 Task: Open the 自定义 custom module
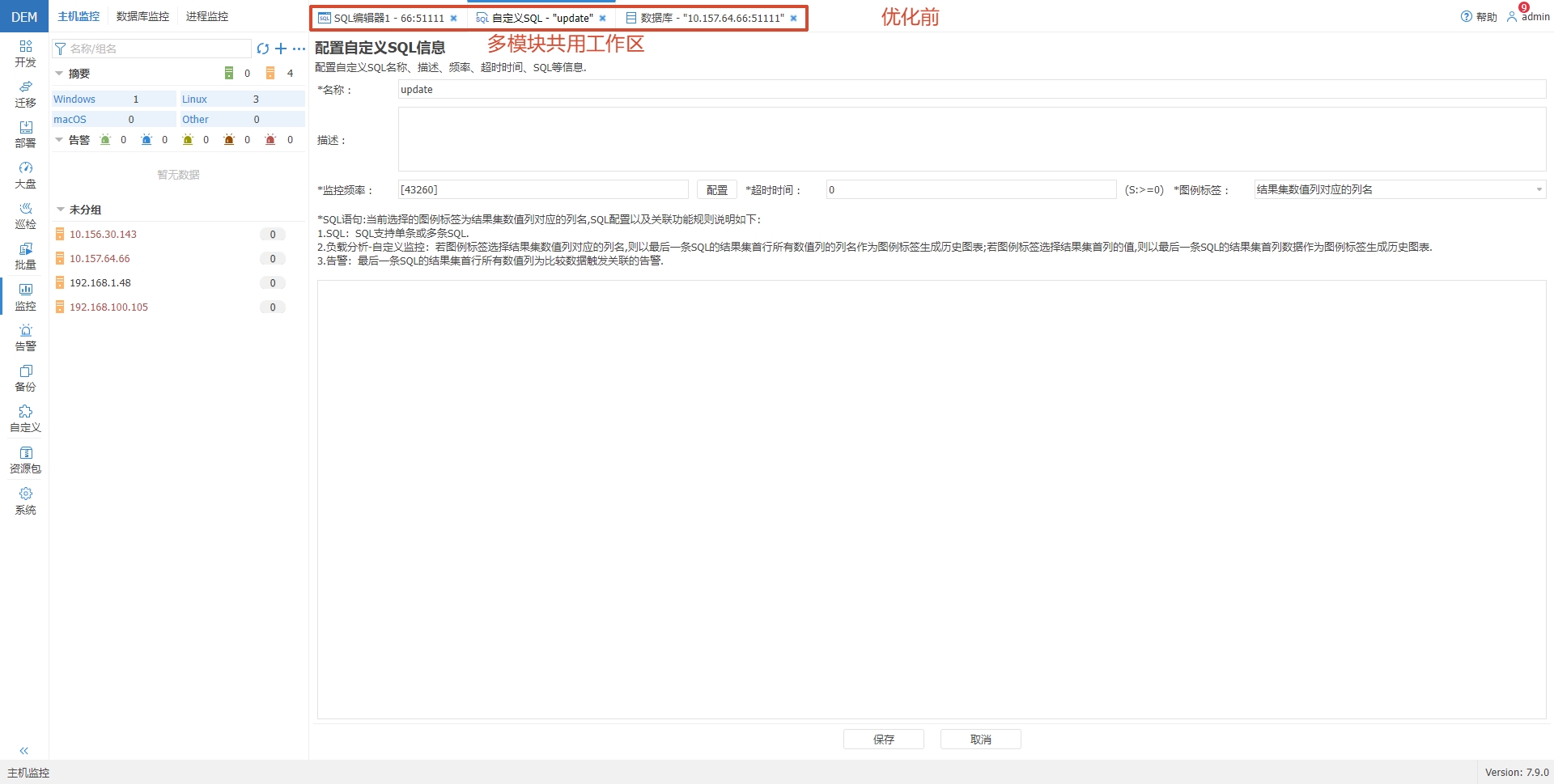click(x=25, y=418)
